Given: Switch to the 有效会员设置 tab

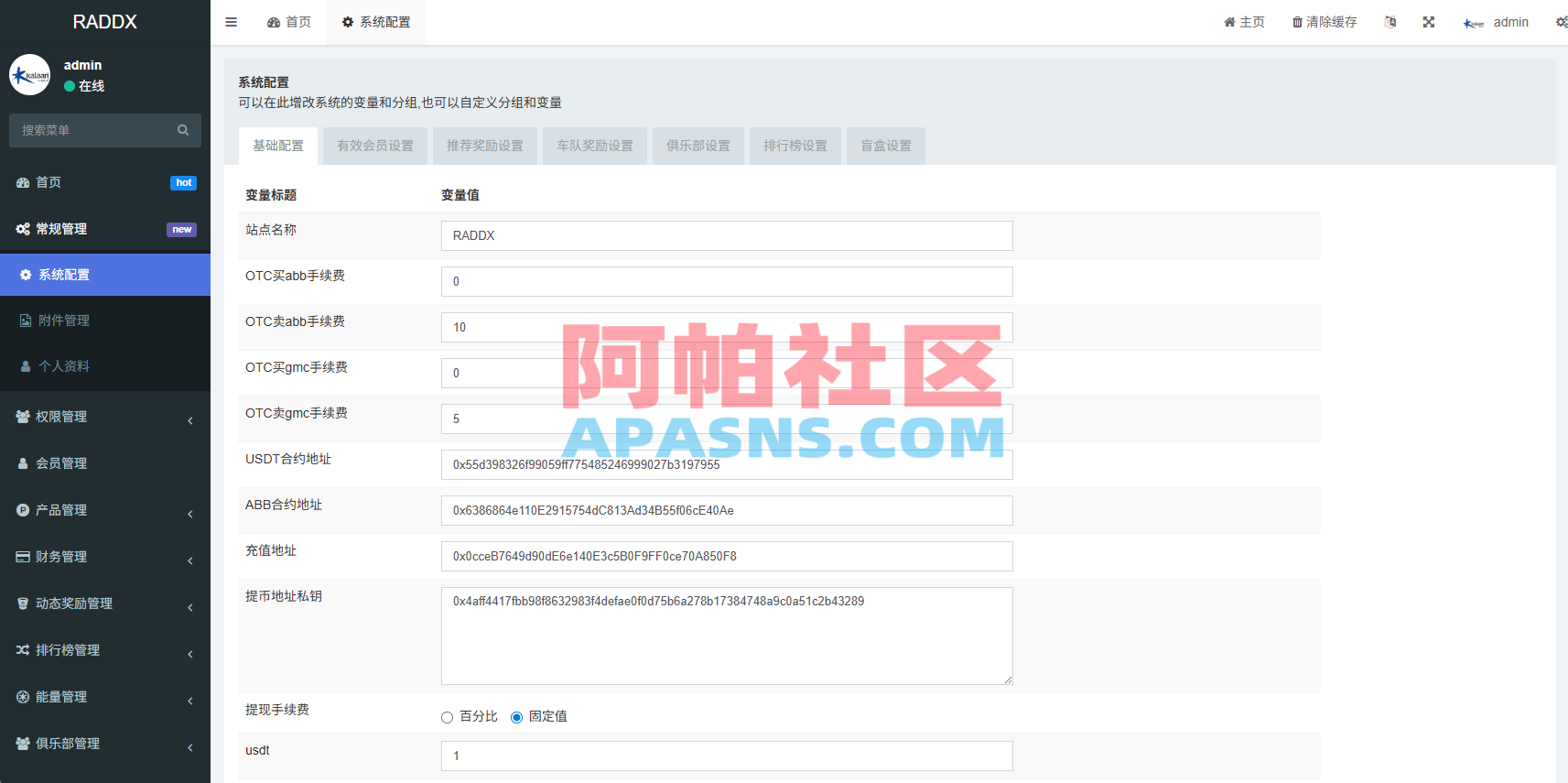Looking at the screenshot, I should coord(375,146).
